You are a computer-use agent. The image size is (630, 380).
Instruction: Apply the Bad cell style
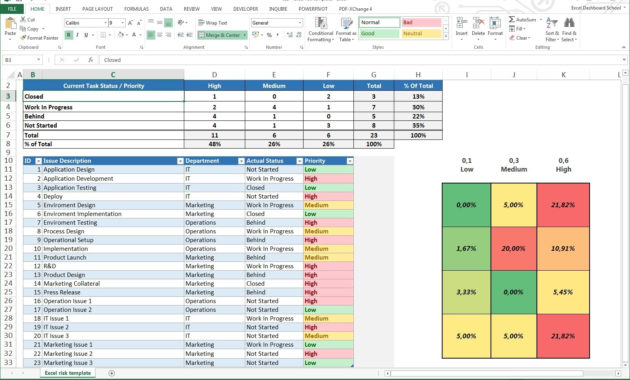(421, 22)
